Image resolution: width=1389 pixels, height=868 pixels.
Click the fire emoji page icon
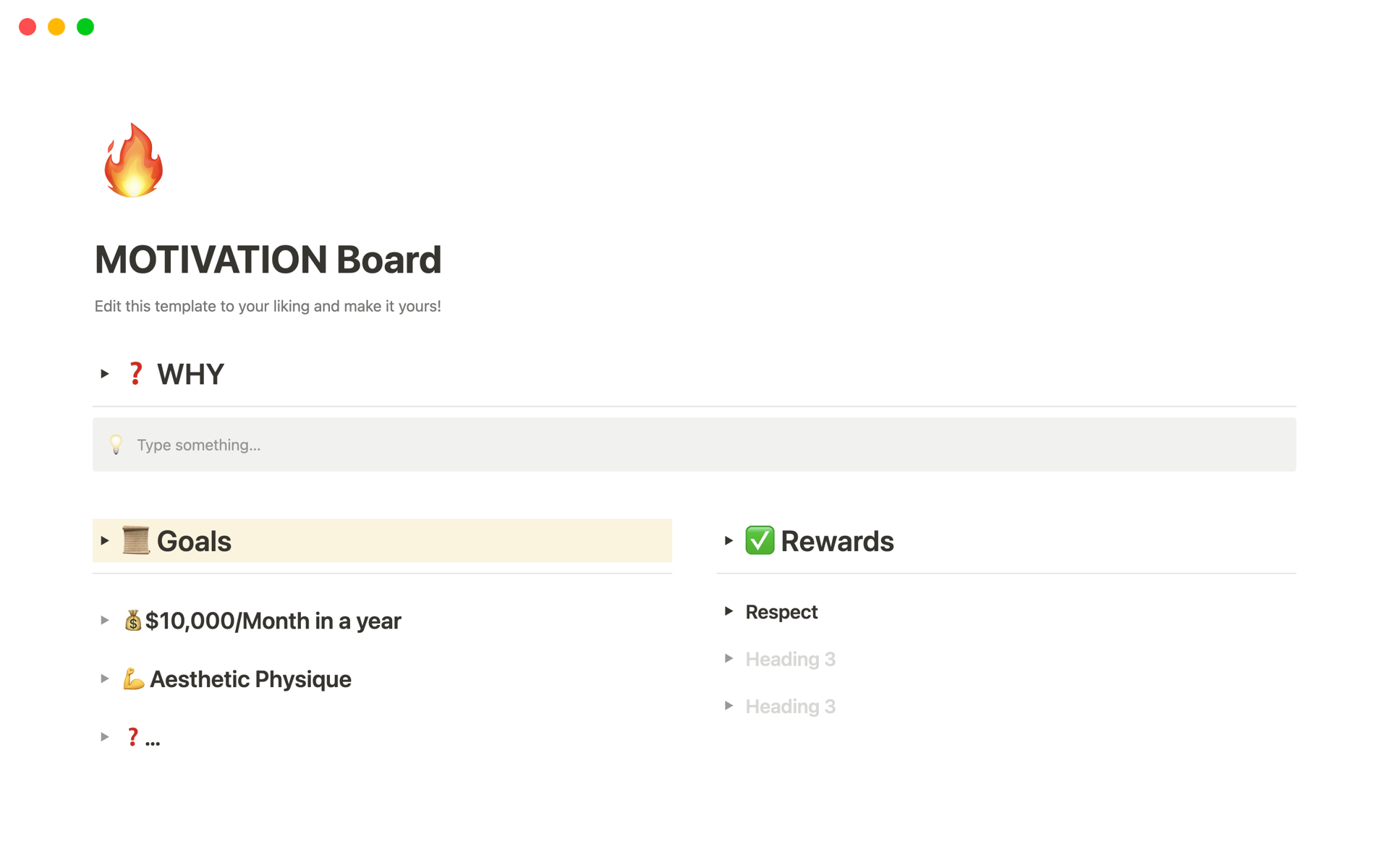[x=133, y=161]
